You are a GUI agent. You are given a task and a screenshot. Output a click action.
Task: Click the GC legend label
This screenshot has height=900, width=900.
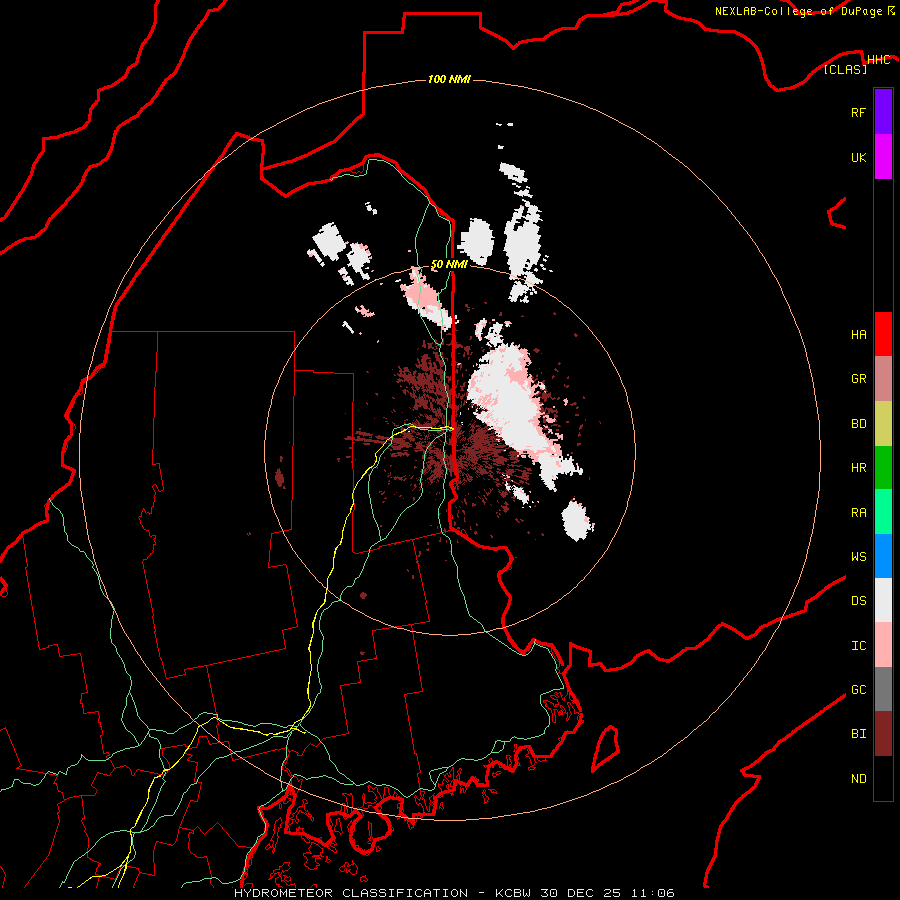pyautogui.click(x=858, y=689)
